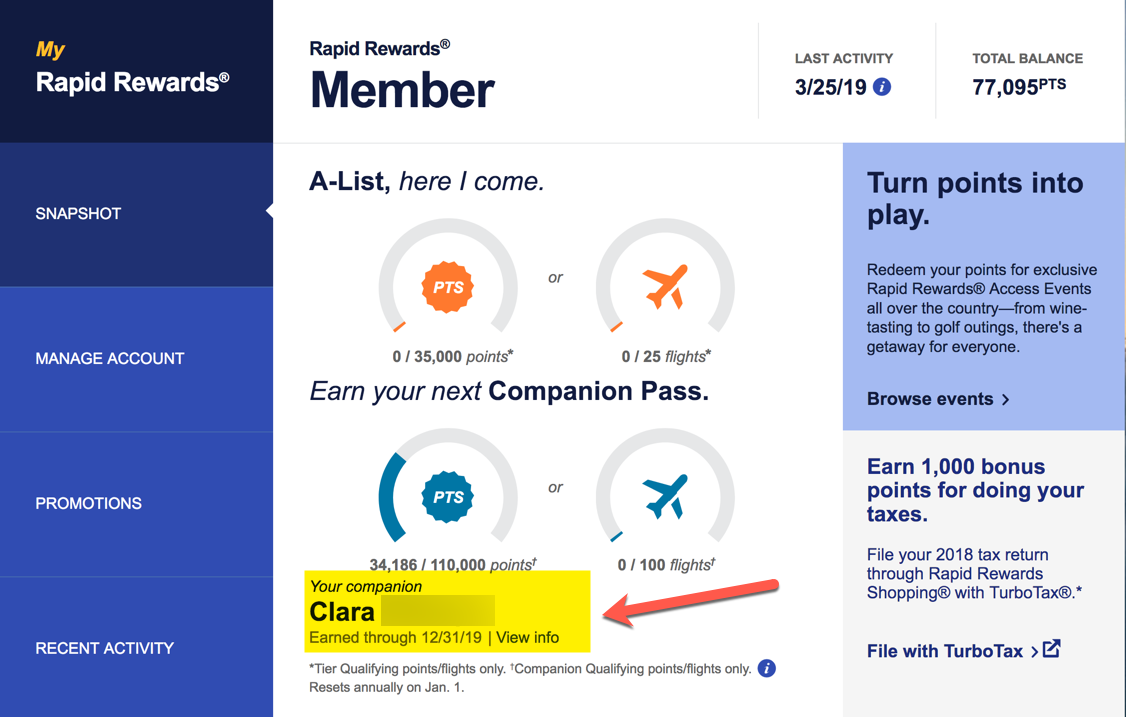Image resolution: width=1126 pixels, height=717 pixels.
Task: Click the 77,095 PTS total balance
Action: [x=1018, y=87]
